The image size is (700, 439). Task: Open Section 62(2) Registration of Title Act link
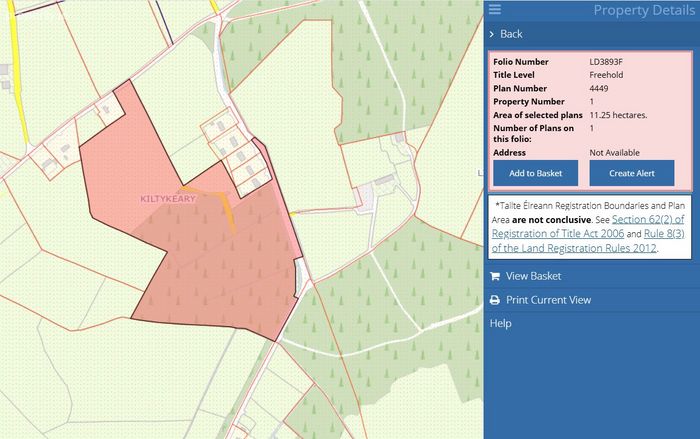pyautogui.click(x=588, y=226)
